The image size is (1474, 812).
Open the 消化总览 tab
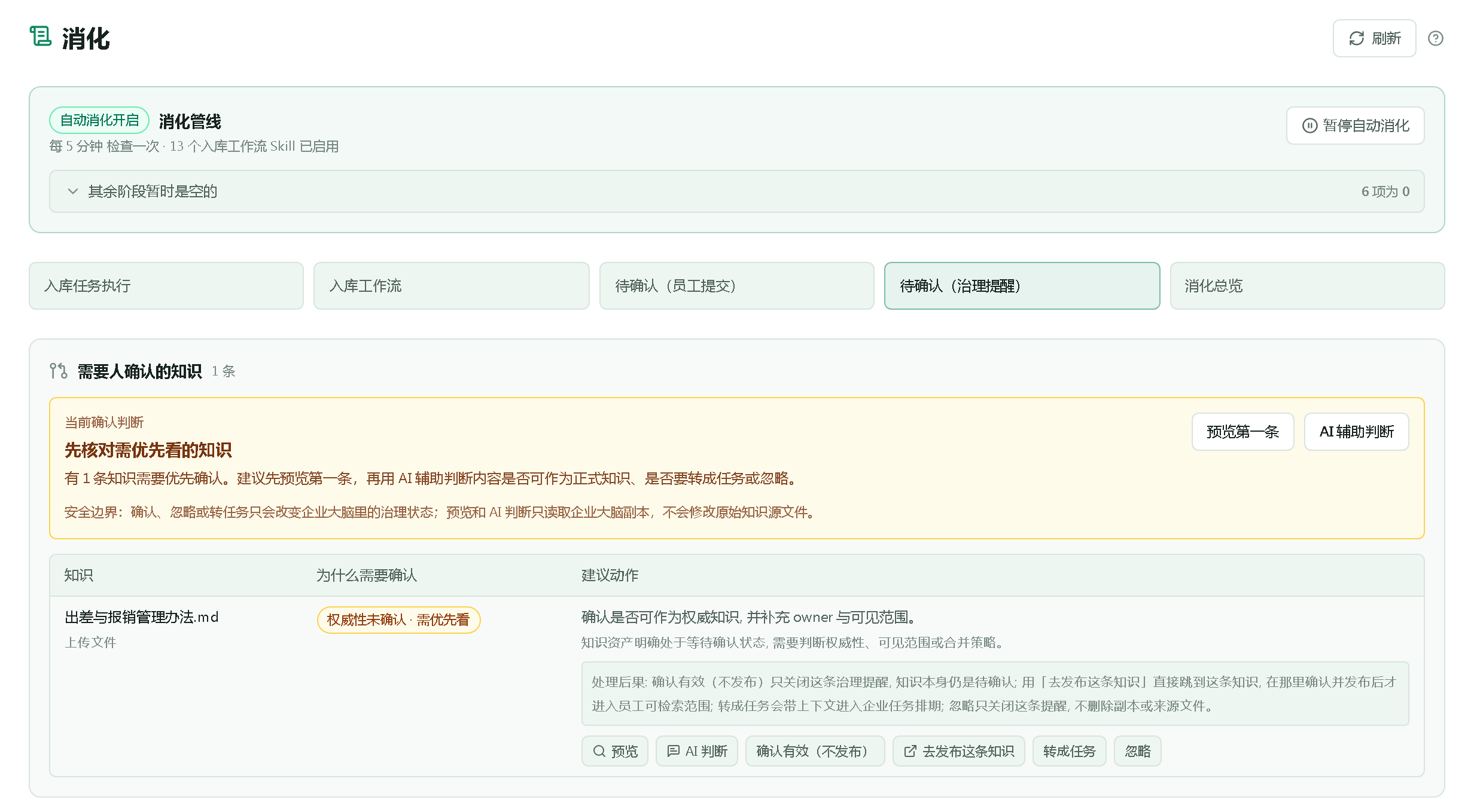click(1307, 286)
